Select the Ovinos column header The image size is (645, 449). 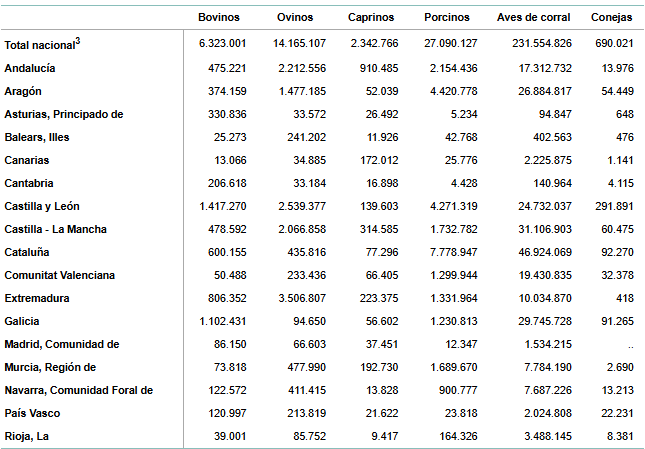pos(294,17)
